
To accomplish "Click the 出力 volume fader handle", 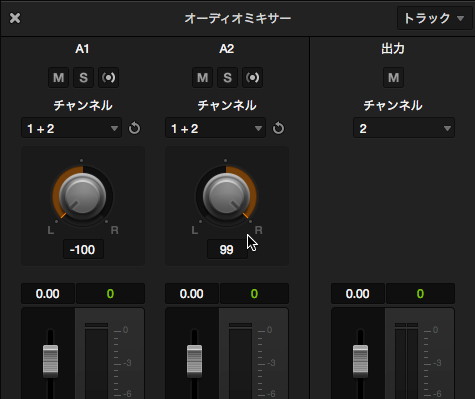I will tap(360, 362).
